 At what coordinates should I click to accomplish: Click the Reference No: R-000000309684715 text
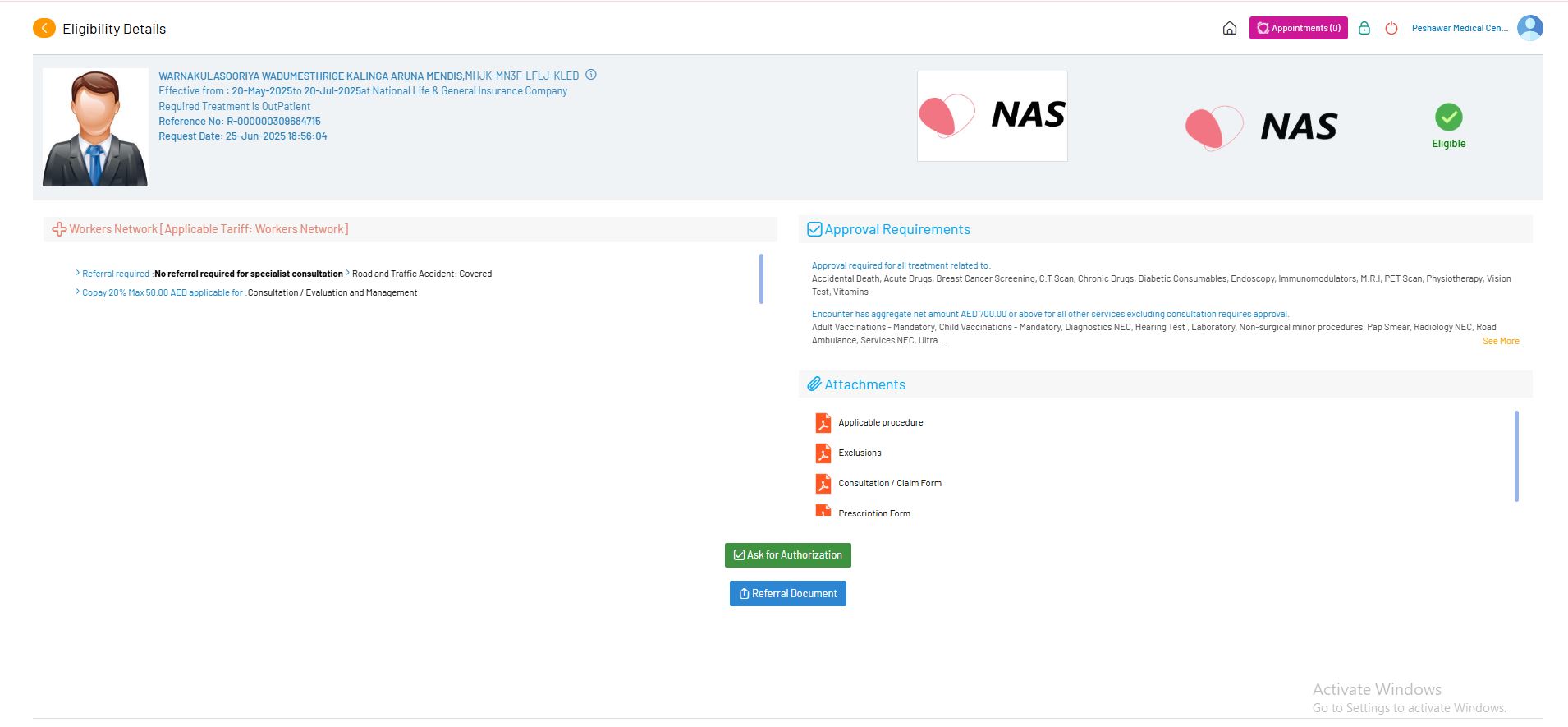(x=240, y=122)
